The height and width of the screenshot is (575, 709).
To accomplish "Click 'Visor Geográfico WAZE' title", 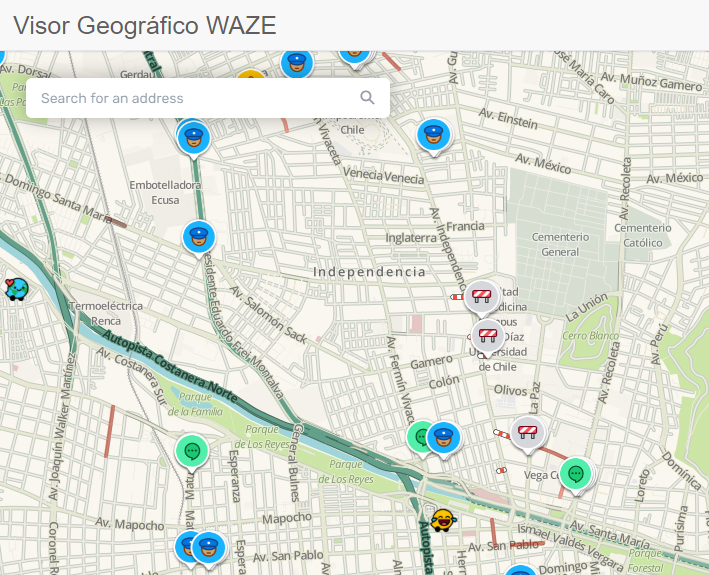I will 145,25.
